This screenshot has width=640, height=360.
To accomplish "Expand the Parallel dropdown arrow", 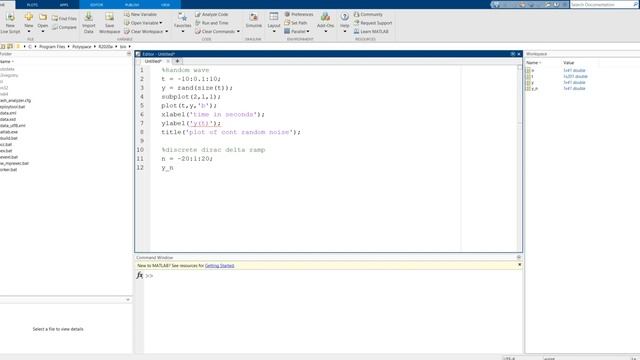I will pyautogui.click(x=308, y=31).
